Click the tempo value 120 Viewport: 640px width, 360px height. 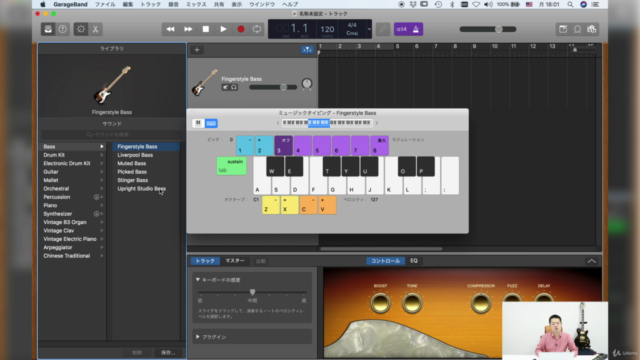(327, 29)
